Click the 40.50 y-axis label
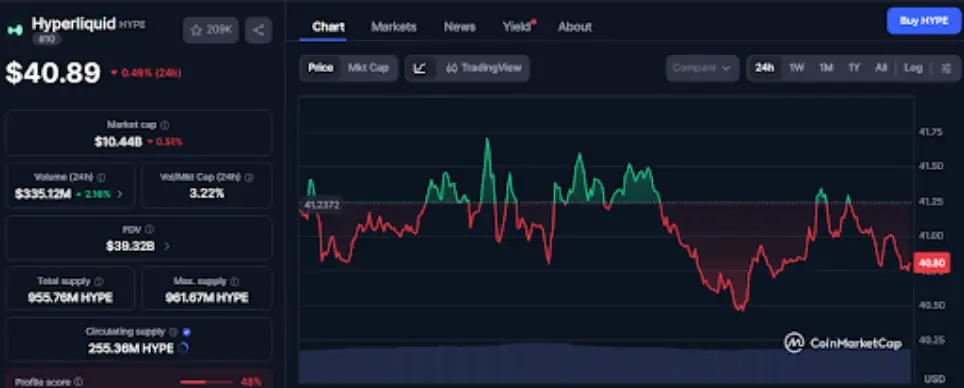Viewport: 964px width, 388px height. (931, 305)
